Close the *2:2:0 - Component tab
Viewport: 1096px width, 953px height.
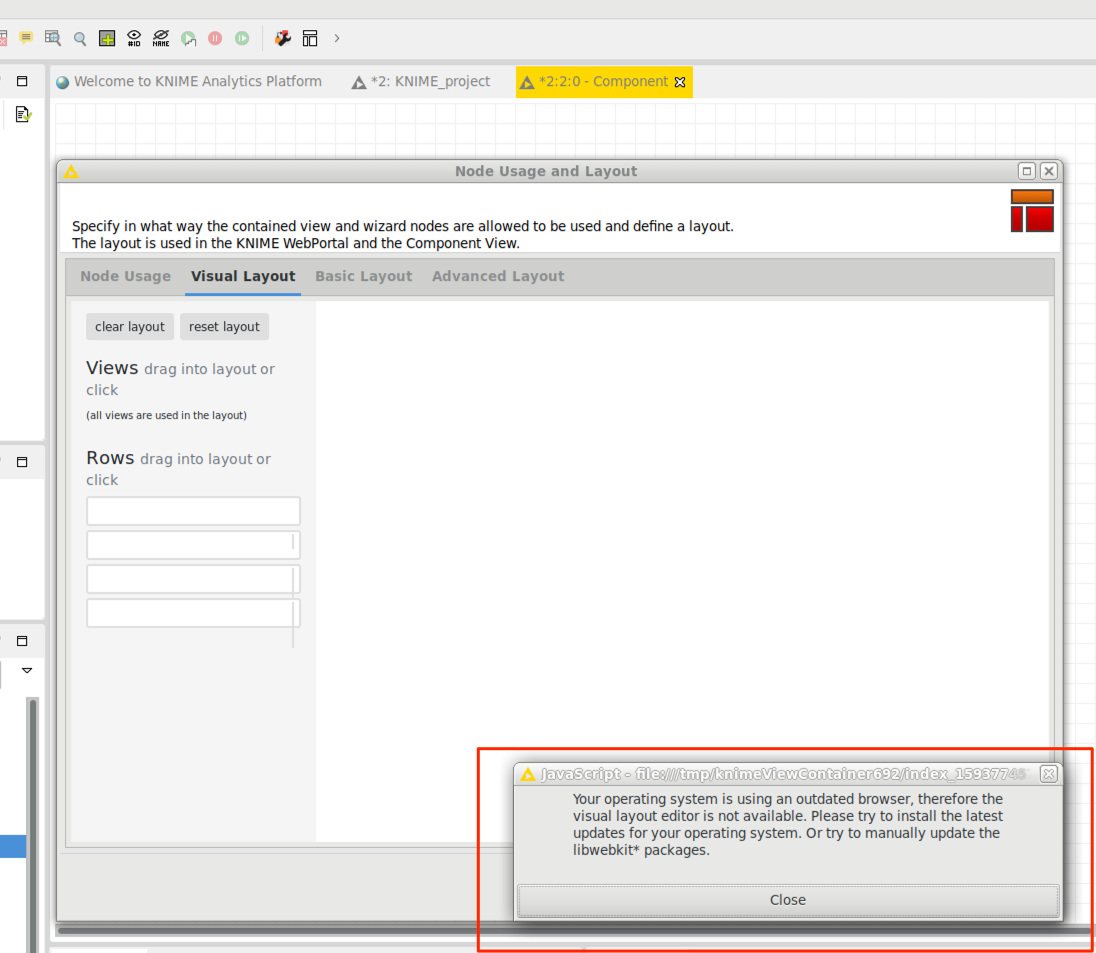(680, 82)
